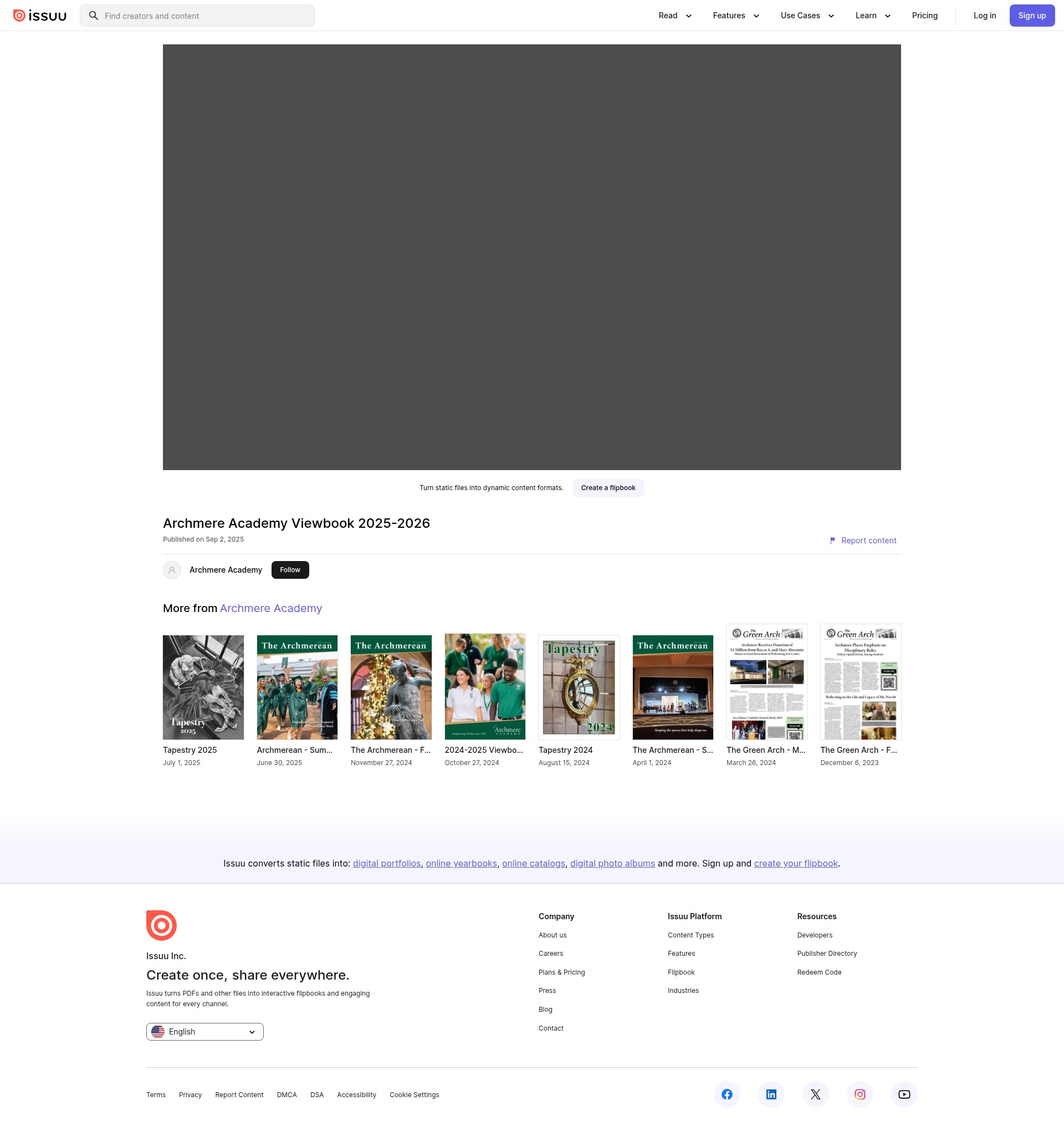Click Create a flipbook button
1064x1121 pixels.
point(608,488)
